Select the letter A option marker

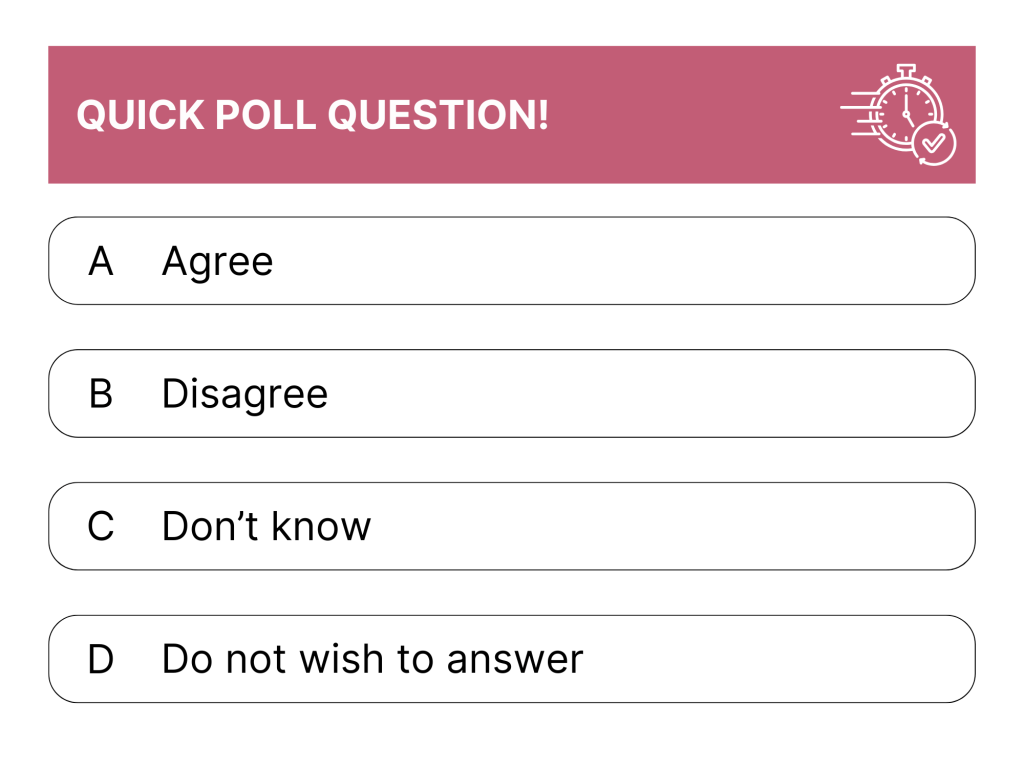(x=101, y=262)
